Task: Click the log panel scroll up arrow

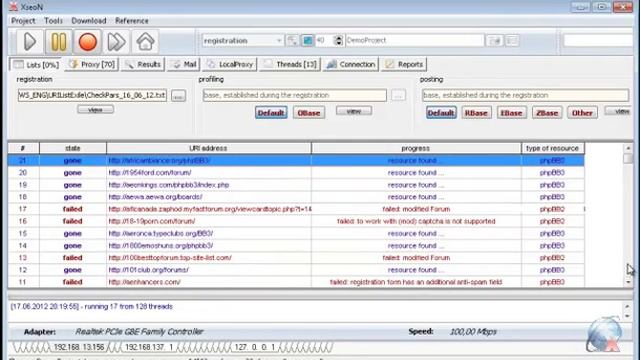Action: coord(627,306)
